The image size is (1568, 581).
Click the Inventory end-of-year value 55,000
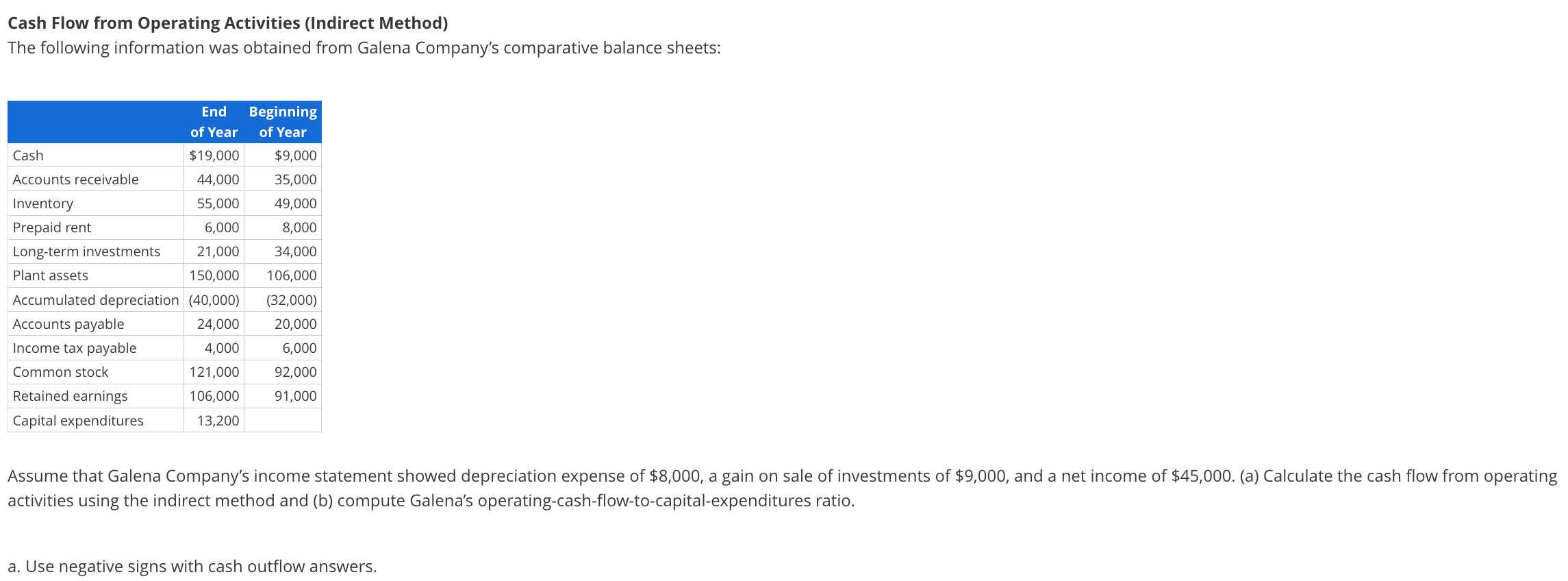218,203
